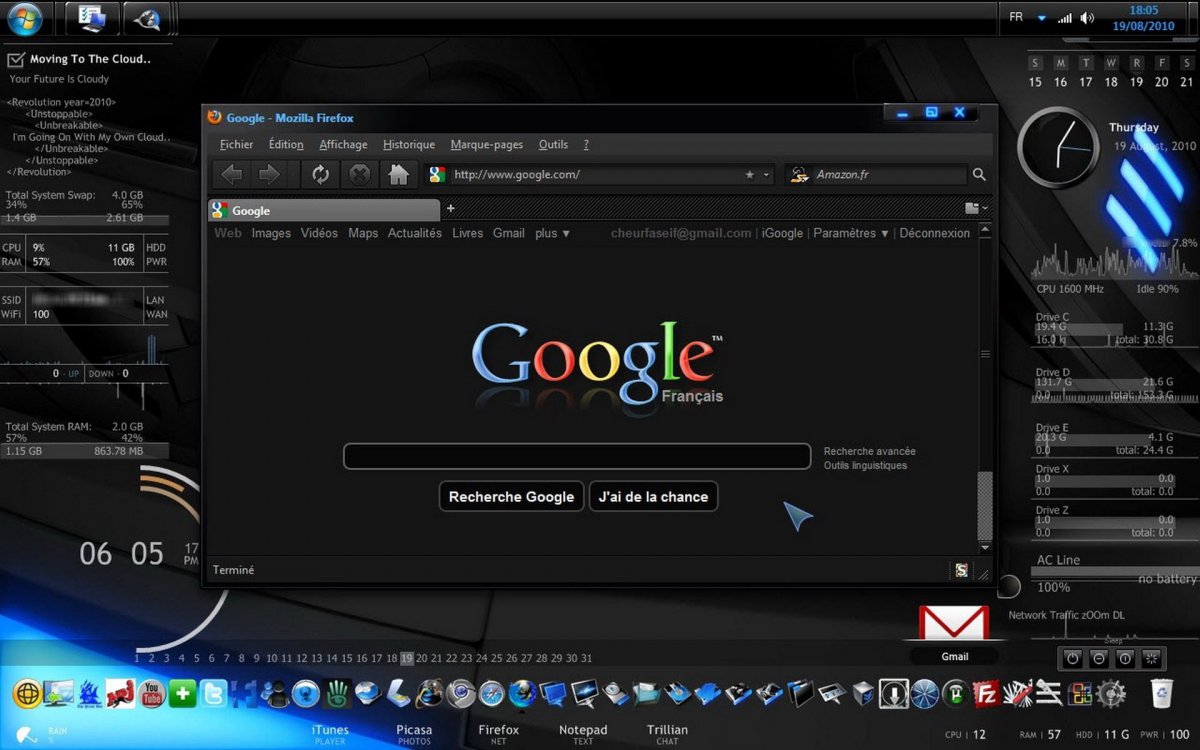1200x750 pixels.
Task: Launch Safari compass icon in the dock
Action: pyautogui.click(x=491, y=693)
